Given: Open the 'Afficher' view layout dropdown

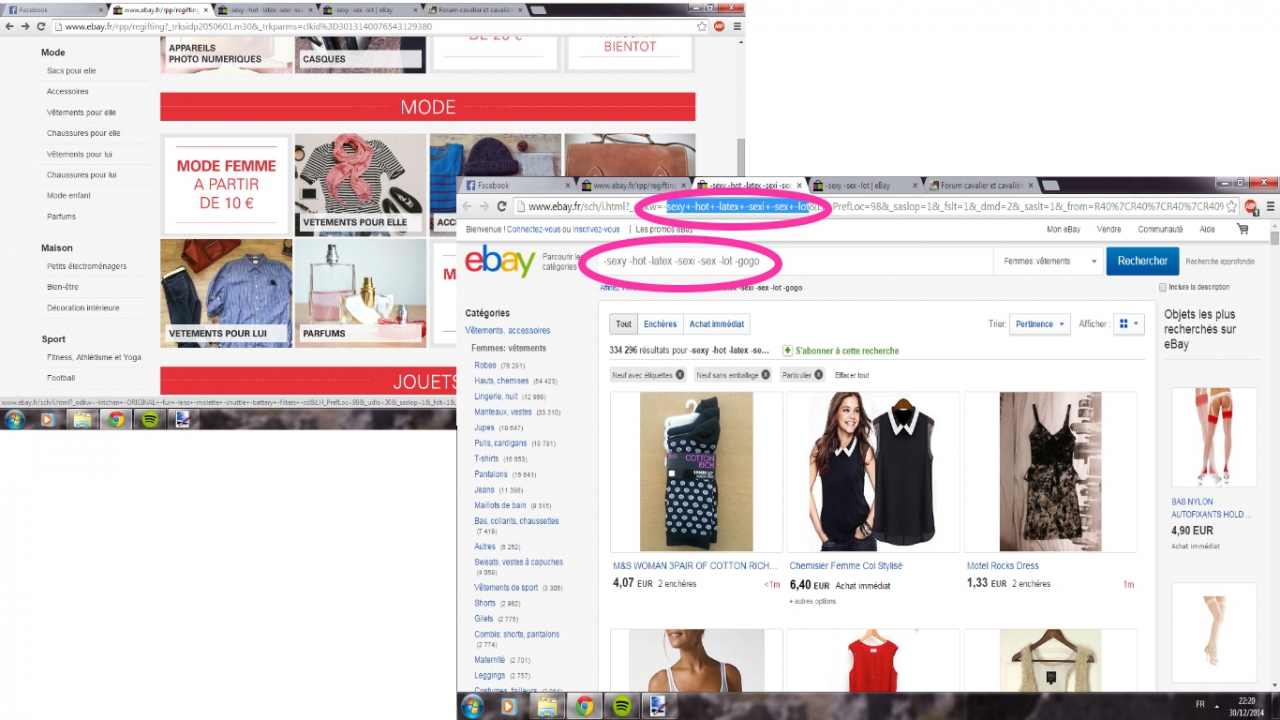Looking at the screenshot, I should tap(1130, 324).
